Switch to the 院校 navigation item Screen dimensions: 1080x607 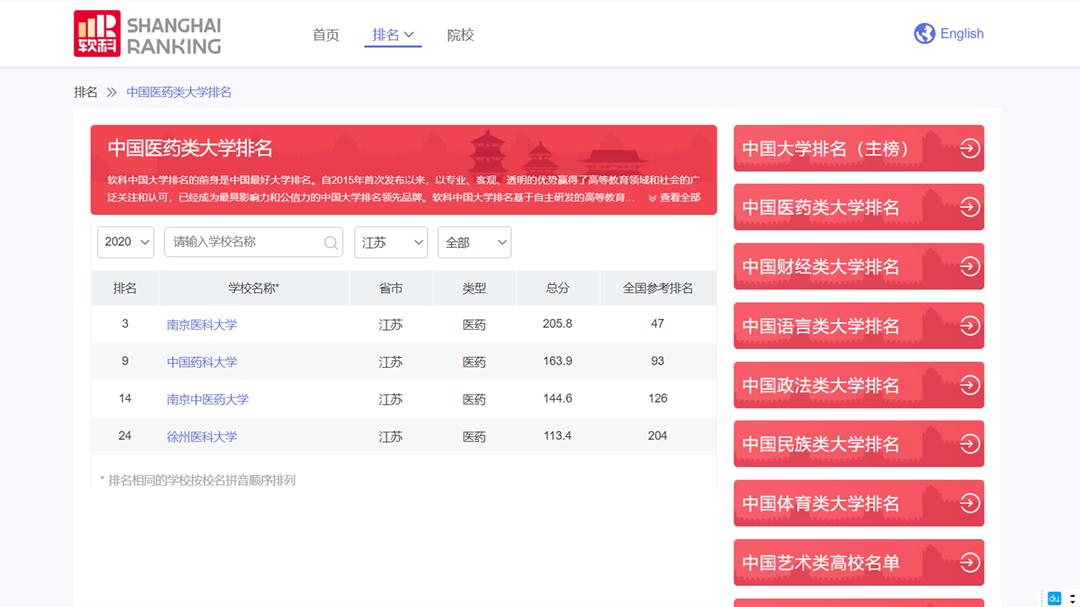coord(460,33)
